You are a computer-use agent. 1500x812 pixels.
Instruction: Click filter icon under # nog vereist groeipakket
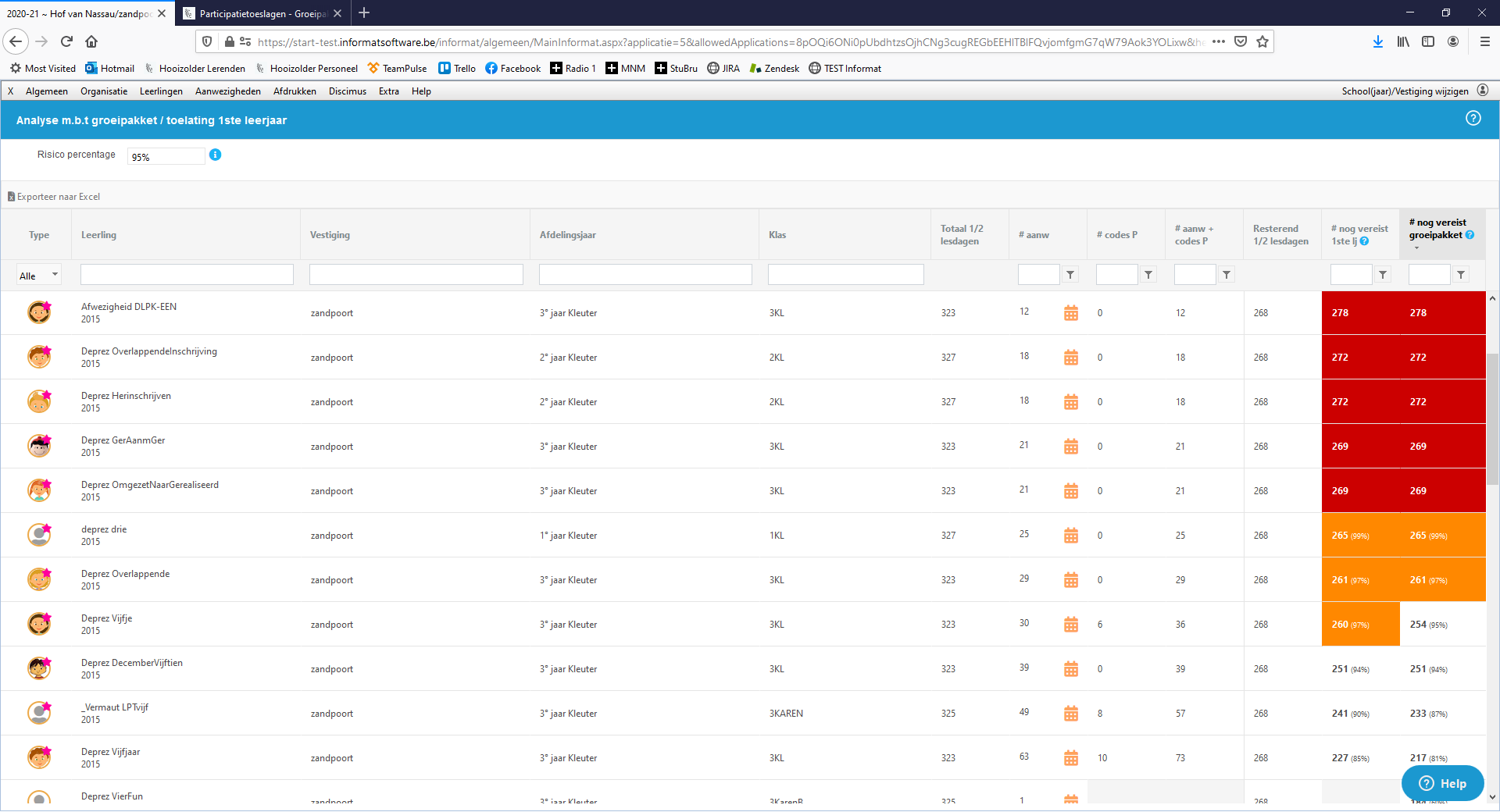point(1461,275)
